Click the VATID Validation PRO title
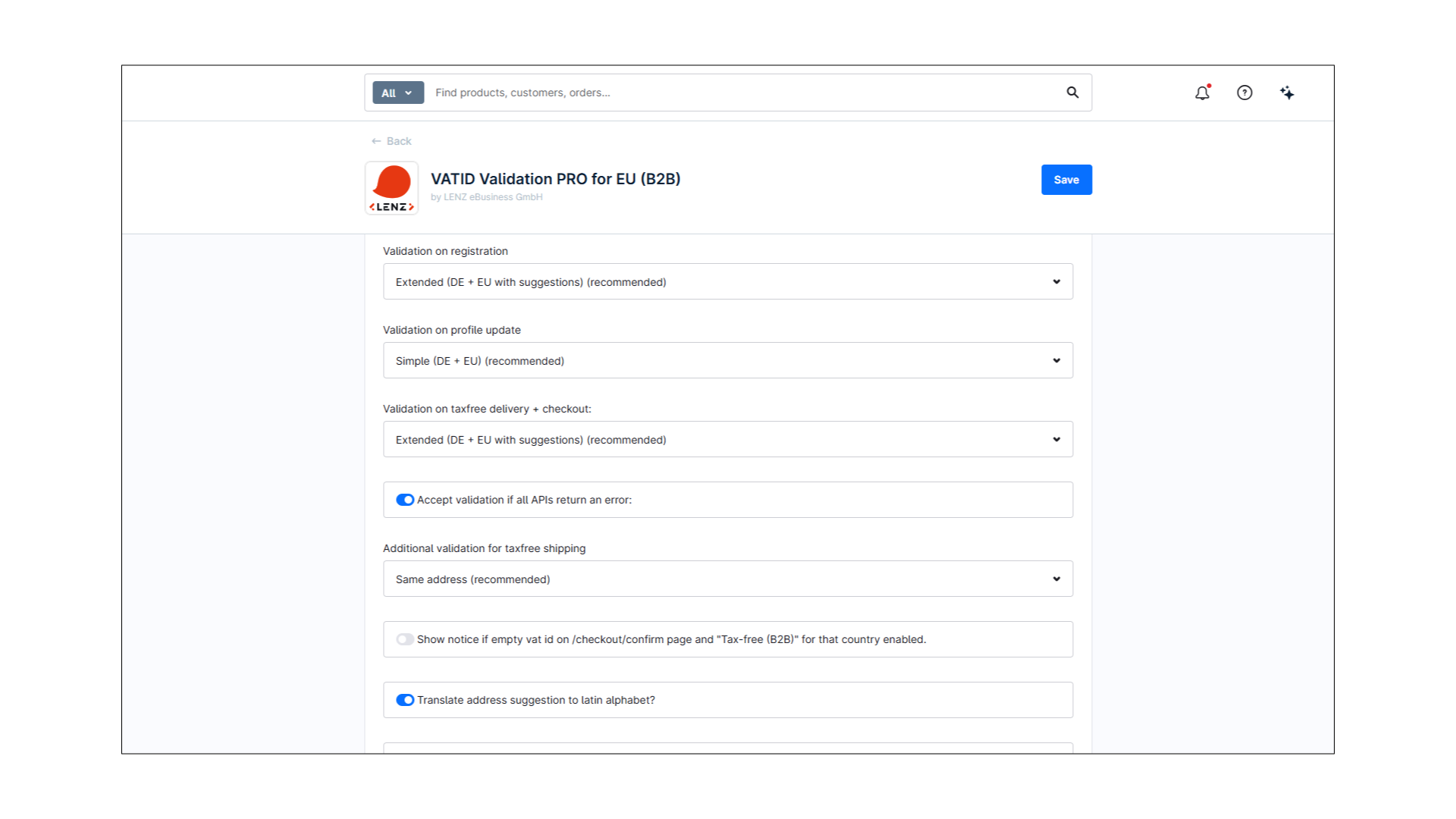Viewport: 1456px width, 819px height. 555,179
